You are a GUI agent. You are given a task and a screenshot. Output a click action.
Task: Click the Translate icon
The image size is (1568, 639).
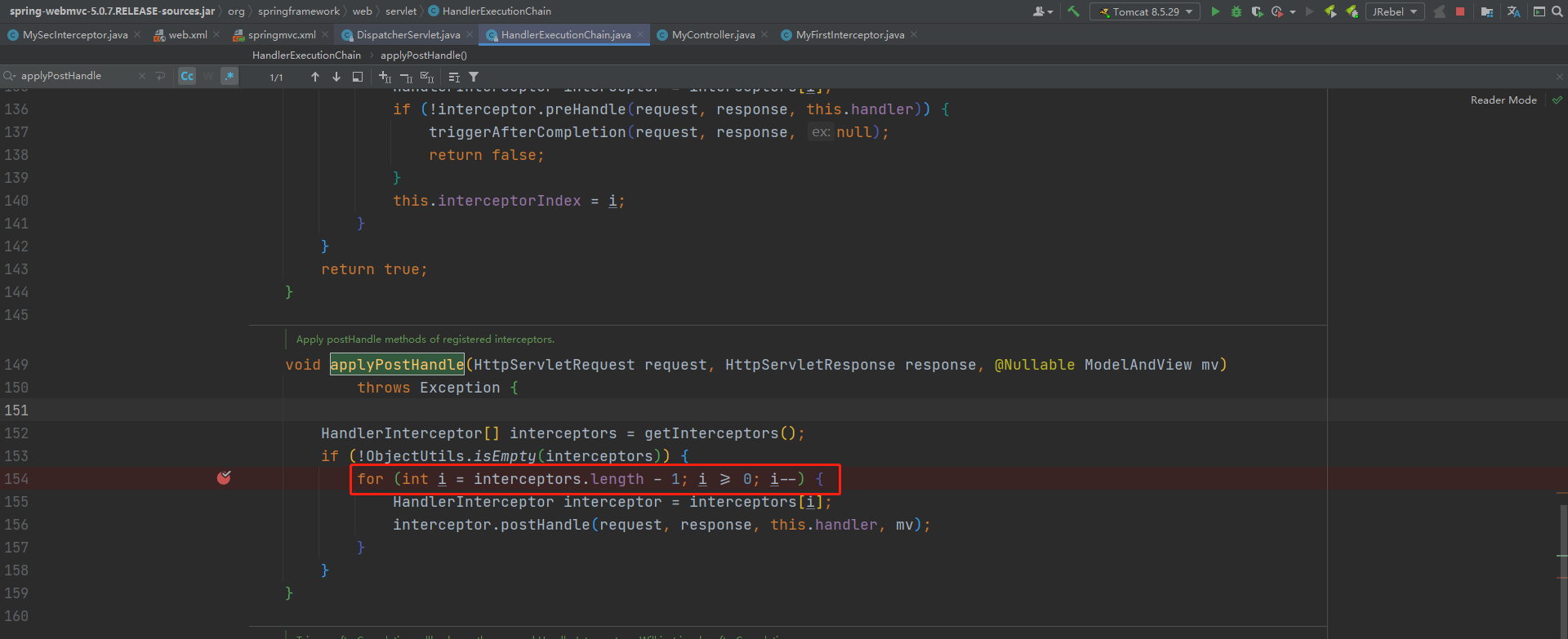[x=1513, y=11]
